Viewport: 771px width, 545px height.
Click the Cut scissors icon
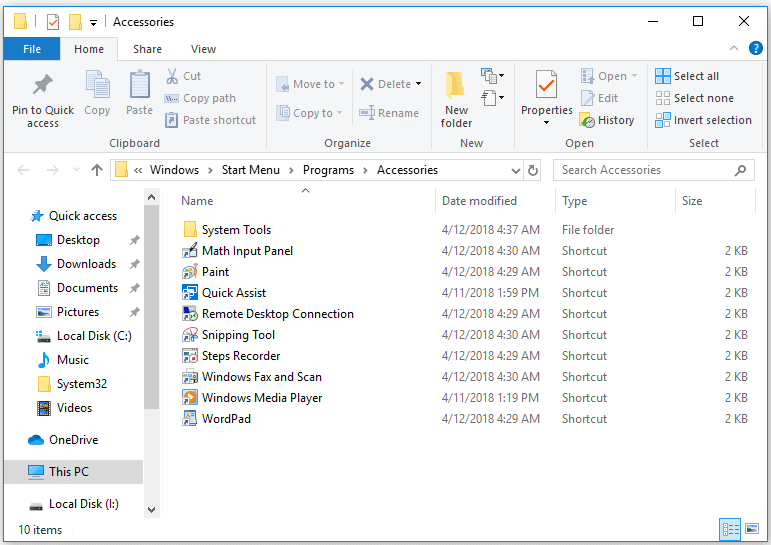[172, 76]
